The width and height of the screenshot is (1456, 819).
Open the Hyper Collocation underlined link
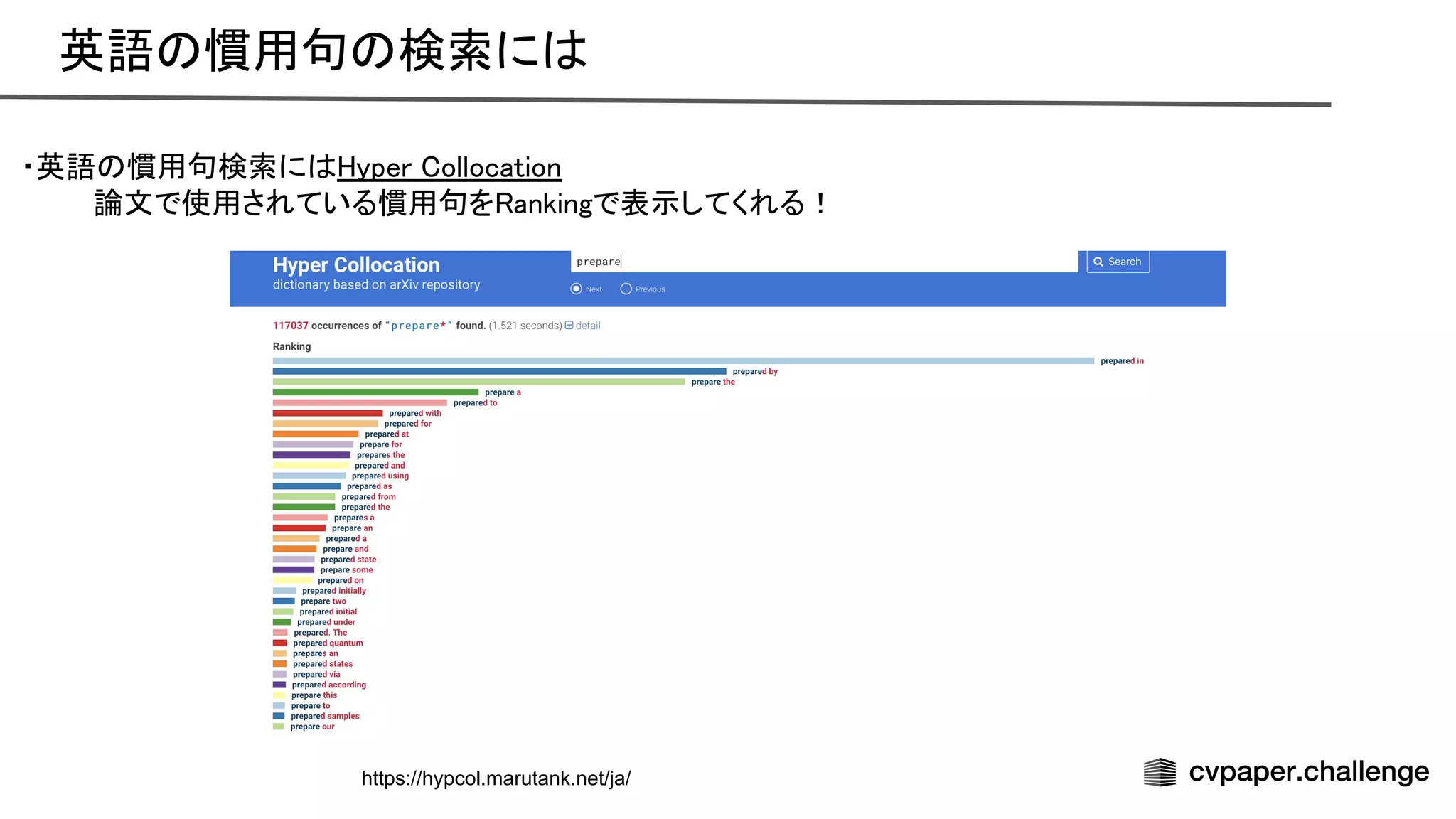[x=449, y=168]
